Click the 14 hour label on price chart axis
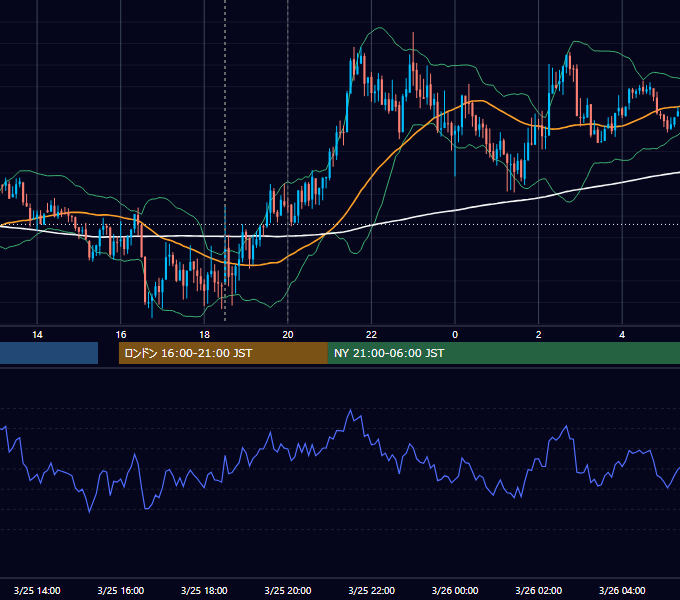The width and height of the screenshot is (680, 600). (x=37, y=335)
